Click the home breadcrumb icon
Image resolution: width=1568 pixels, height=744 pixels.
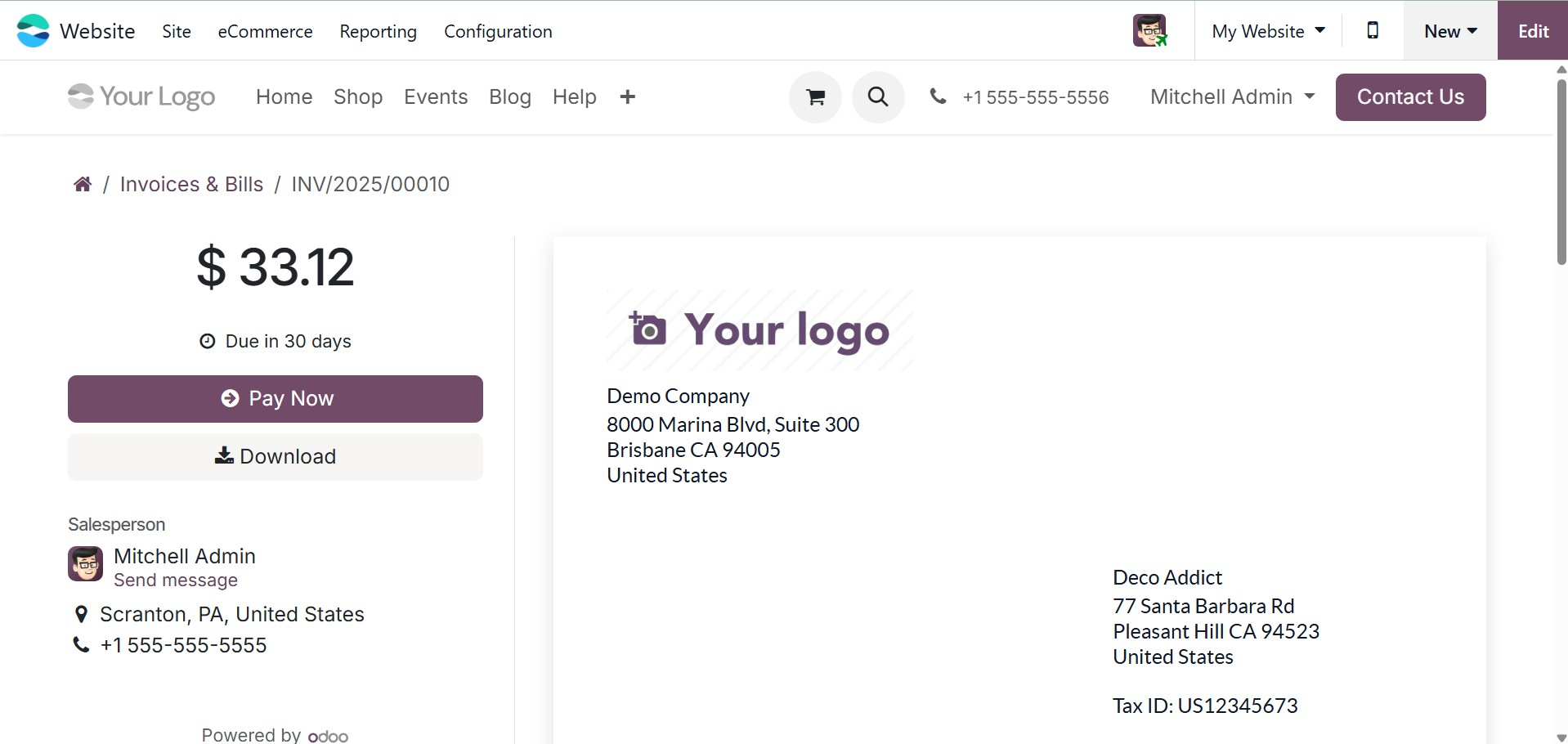coord(83,185)
